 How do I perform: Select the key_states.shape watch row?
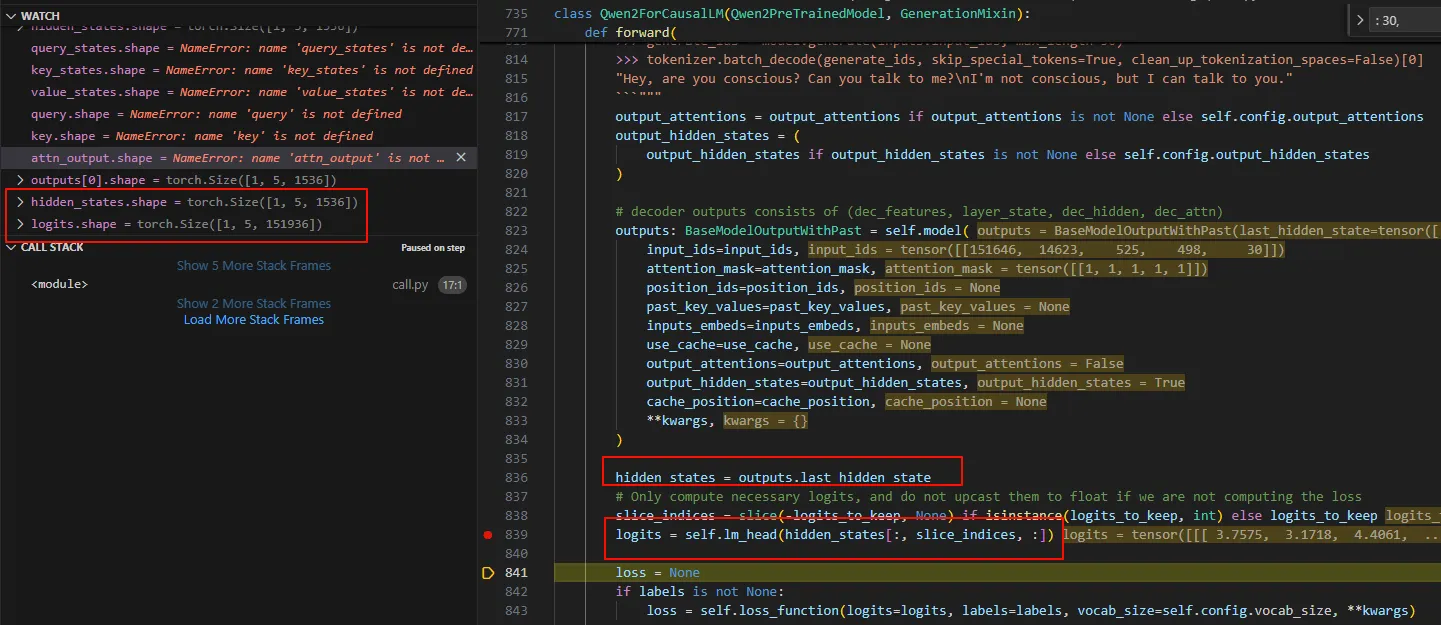[238, 70]
